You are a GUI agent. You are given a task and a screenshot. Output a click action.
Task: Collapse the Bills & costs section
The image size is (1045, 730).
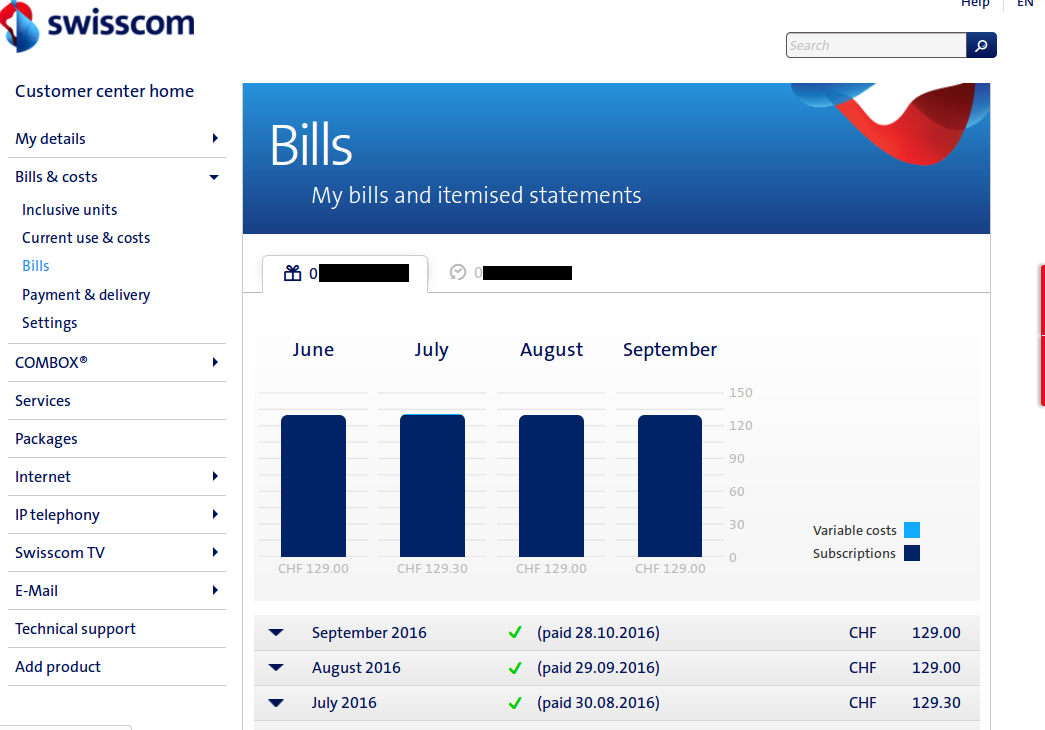[213, 176]
